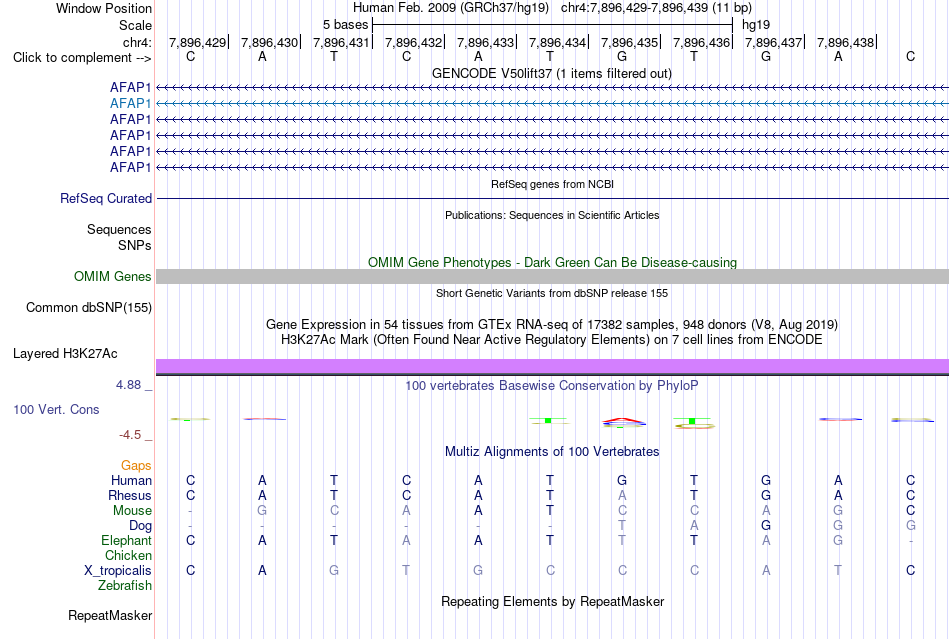Click the 'chr4:' ruler label

pyautogui.click(x=138, y=42)
